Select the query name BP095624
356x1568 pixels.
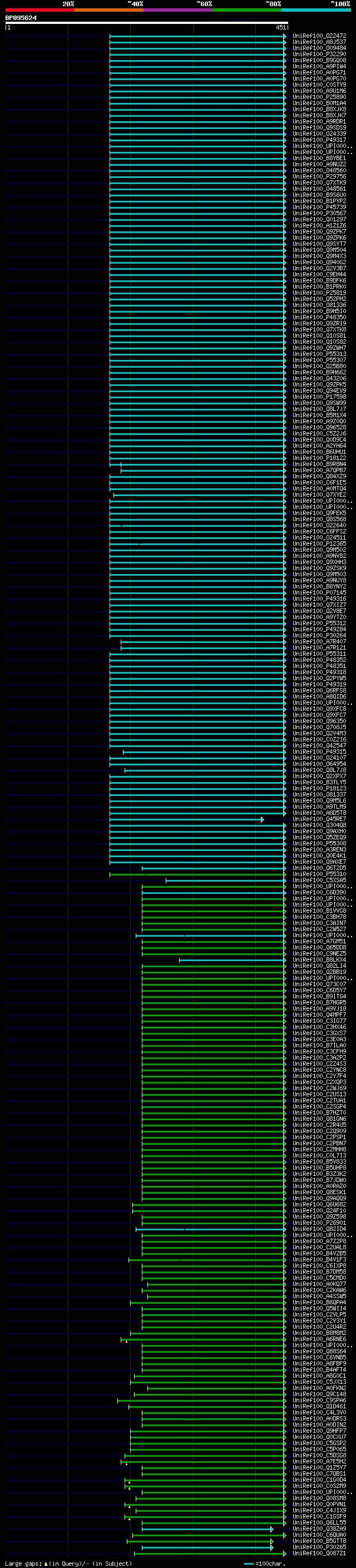(21, 18)
